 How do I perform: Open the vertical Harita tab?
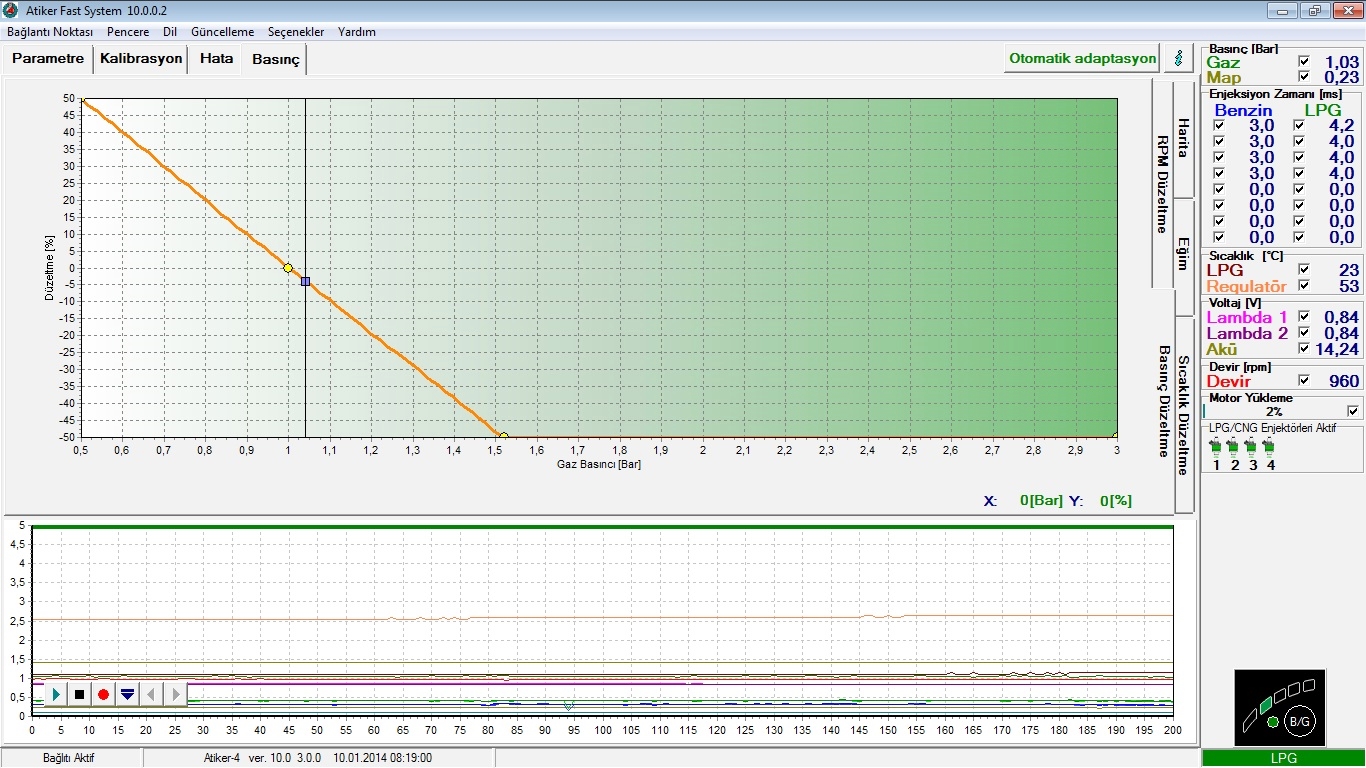coord(1183,138)
